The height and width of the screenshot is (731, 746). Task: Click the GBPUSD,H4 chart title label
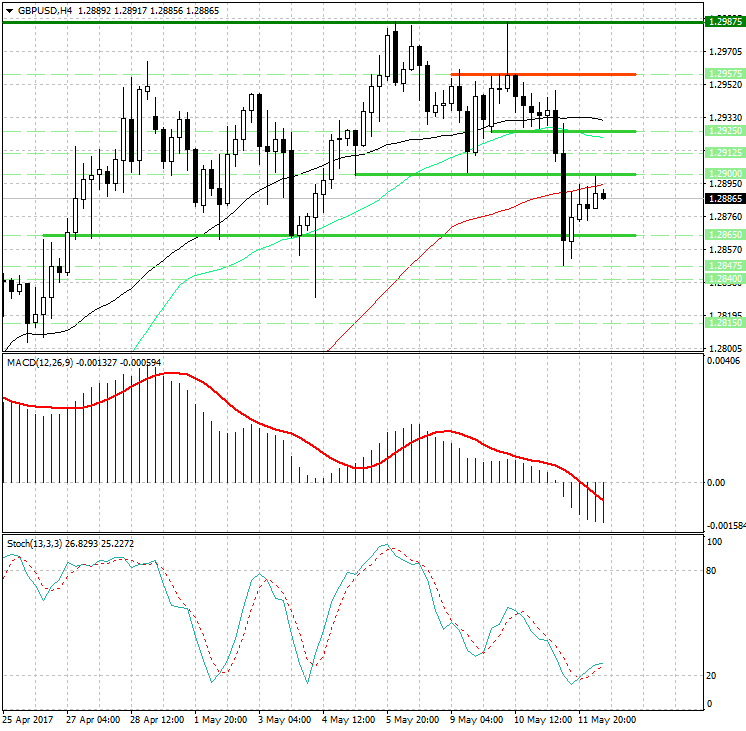pos(38,9)
